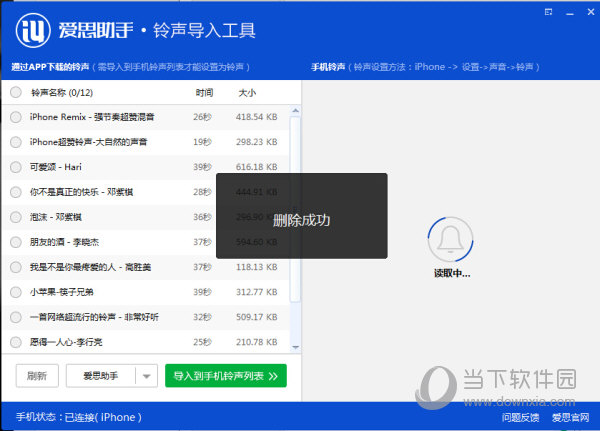
Task: Click the 铃声名称 (0/12) column header
Action: click(x=62, y=93)
